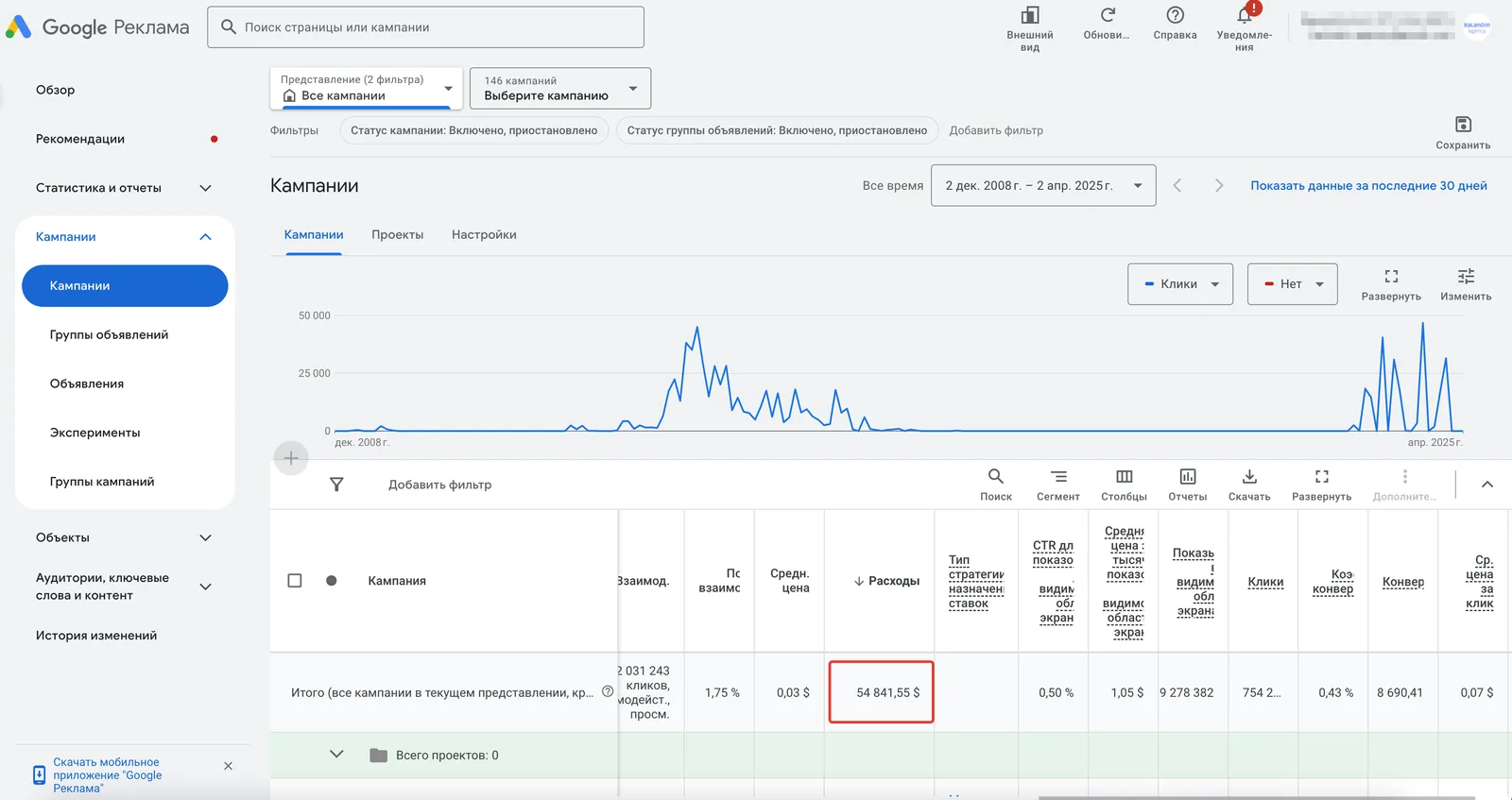Click the Обновить refresh icon
Viewport: 1512px width, 800px height.
click(x=1108, y=15)
